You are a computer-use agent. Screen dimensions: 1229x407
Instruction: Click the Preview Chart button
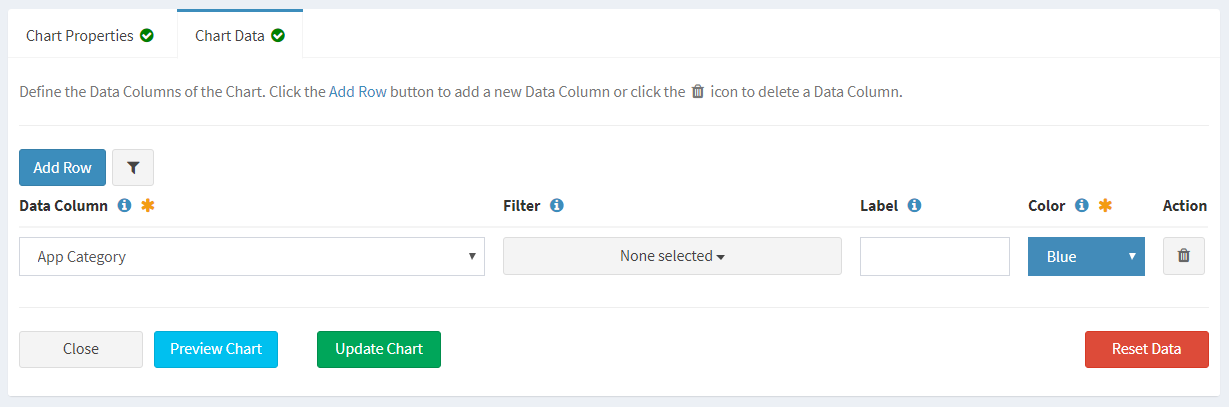coord(216,349)
